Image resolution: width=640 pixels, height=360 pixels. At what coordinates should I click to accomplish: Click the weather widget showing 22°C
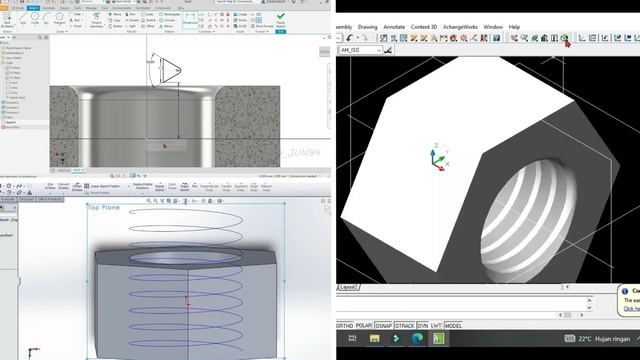(597, 339)
